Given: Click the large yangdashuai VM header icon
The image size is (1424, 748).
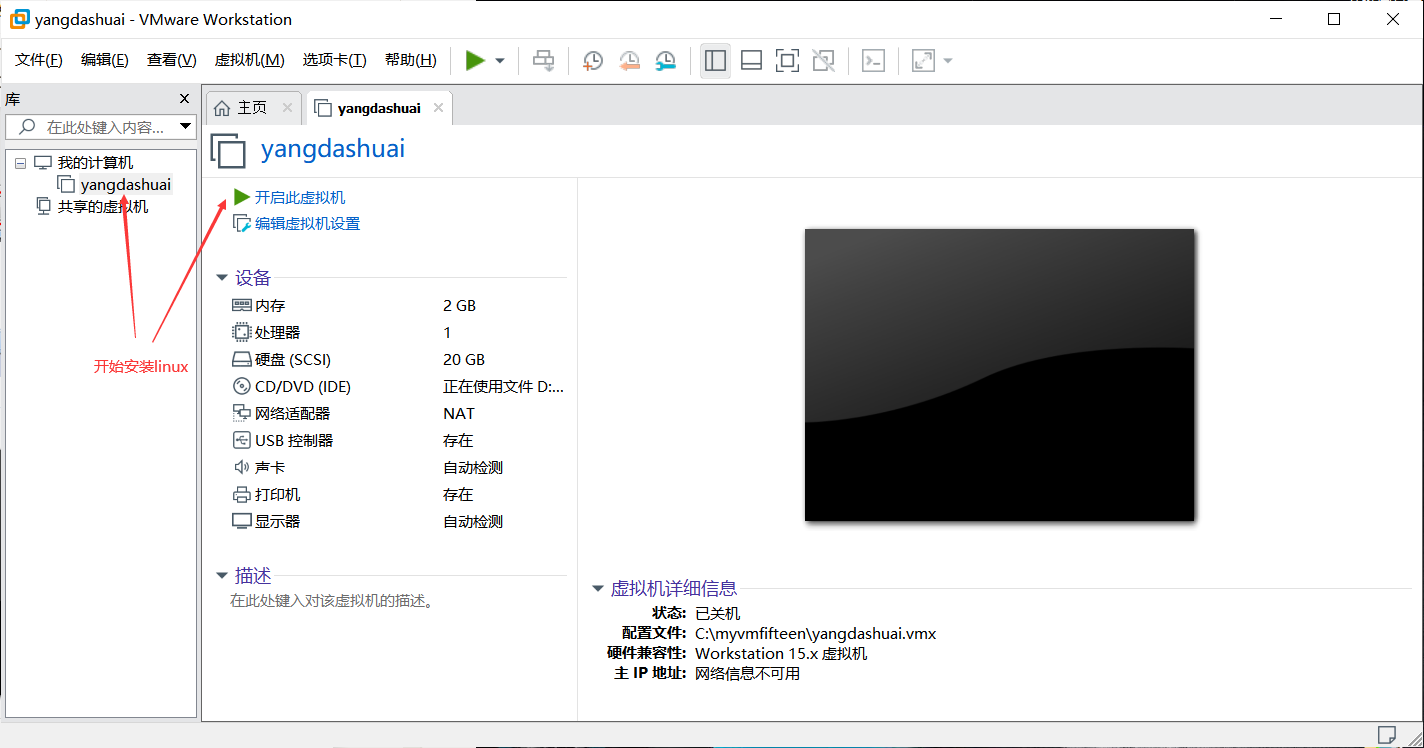Looking at the screenshot, I should click(x=229, y=150).
